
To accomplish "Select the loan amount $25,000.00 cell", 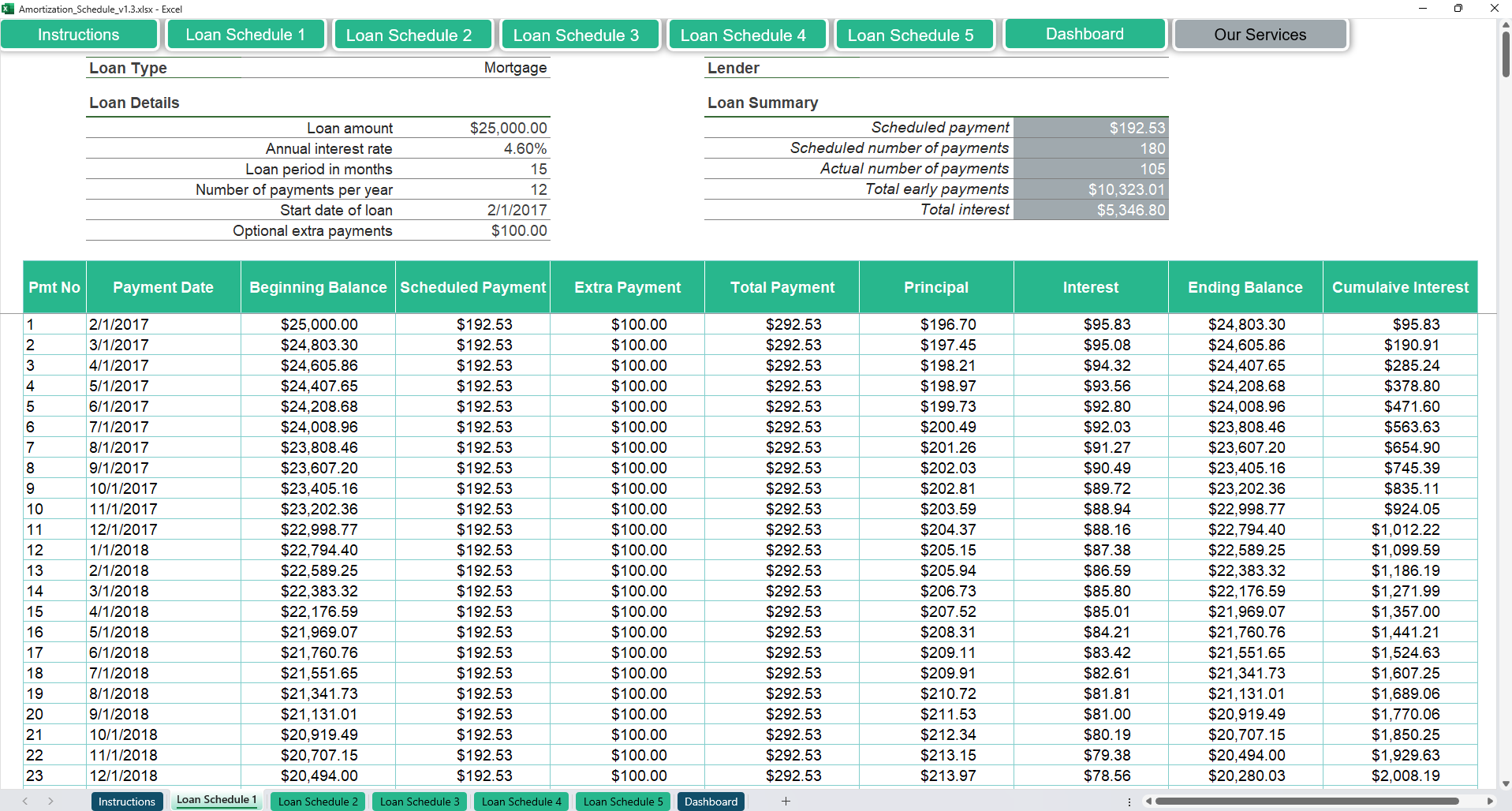I will tap(508, 128).
